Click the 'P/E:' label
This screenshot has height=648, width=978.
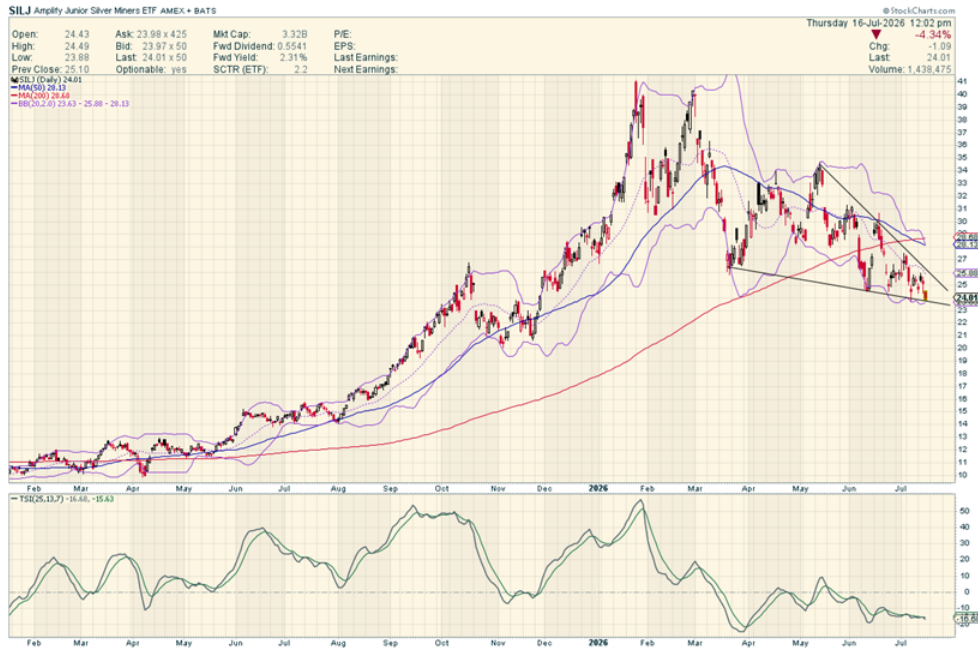click(x=342, y=34)
